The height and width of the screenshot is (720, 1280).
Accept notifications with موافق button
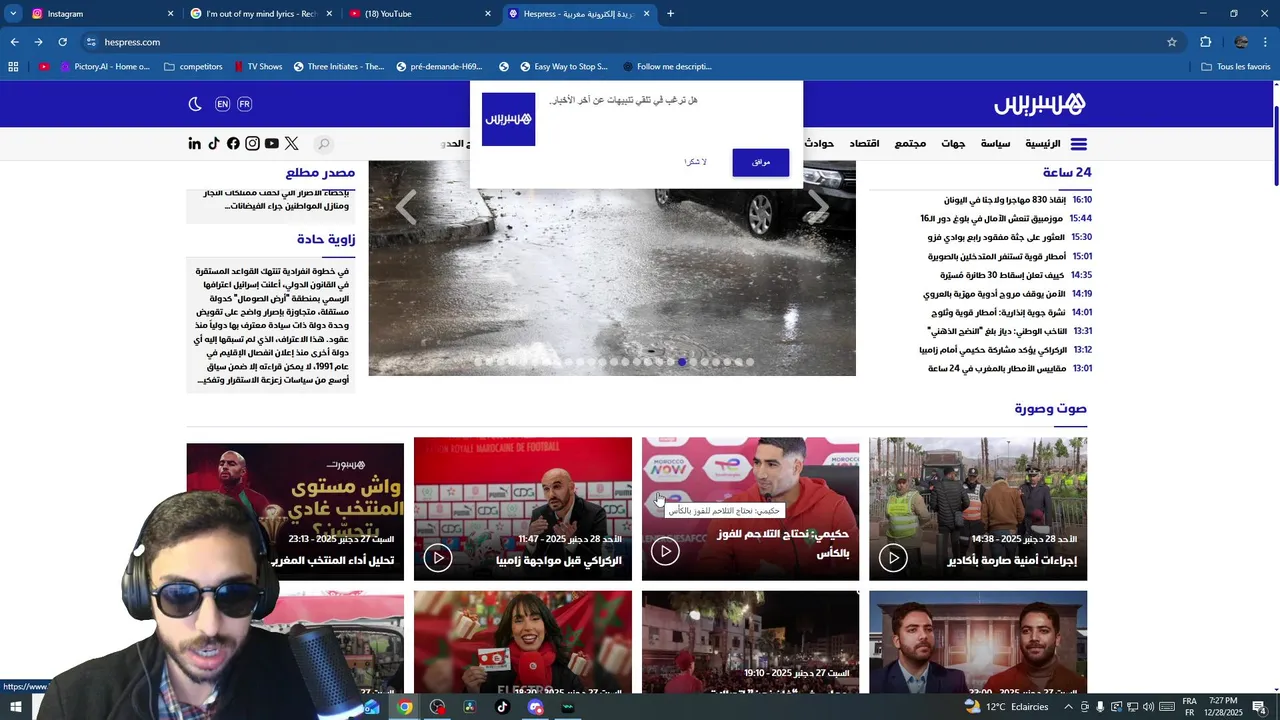(760, 162)
